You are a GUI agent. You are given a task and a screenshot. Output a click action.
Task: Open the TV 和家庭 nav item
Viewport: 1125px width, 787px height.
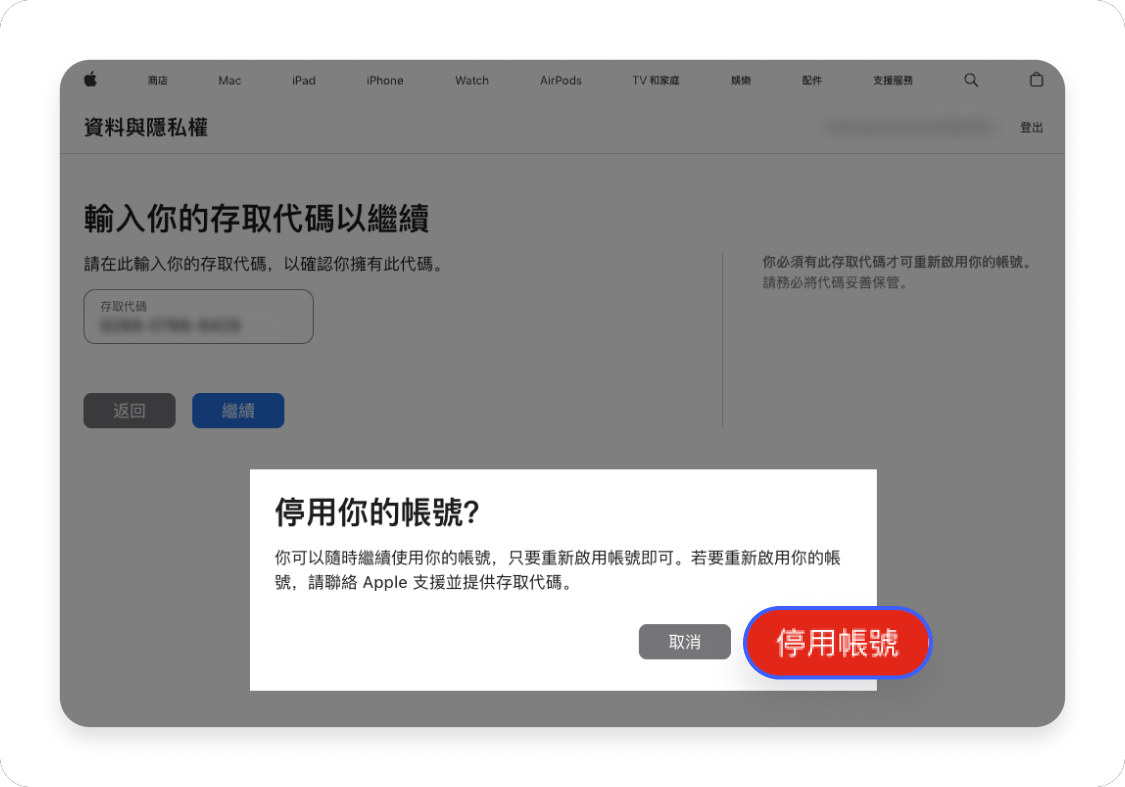pos(656,80)
